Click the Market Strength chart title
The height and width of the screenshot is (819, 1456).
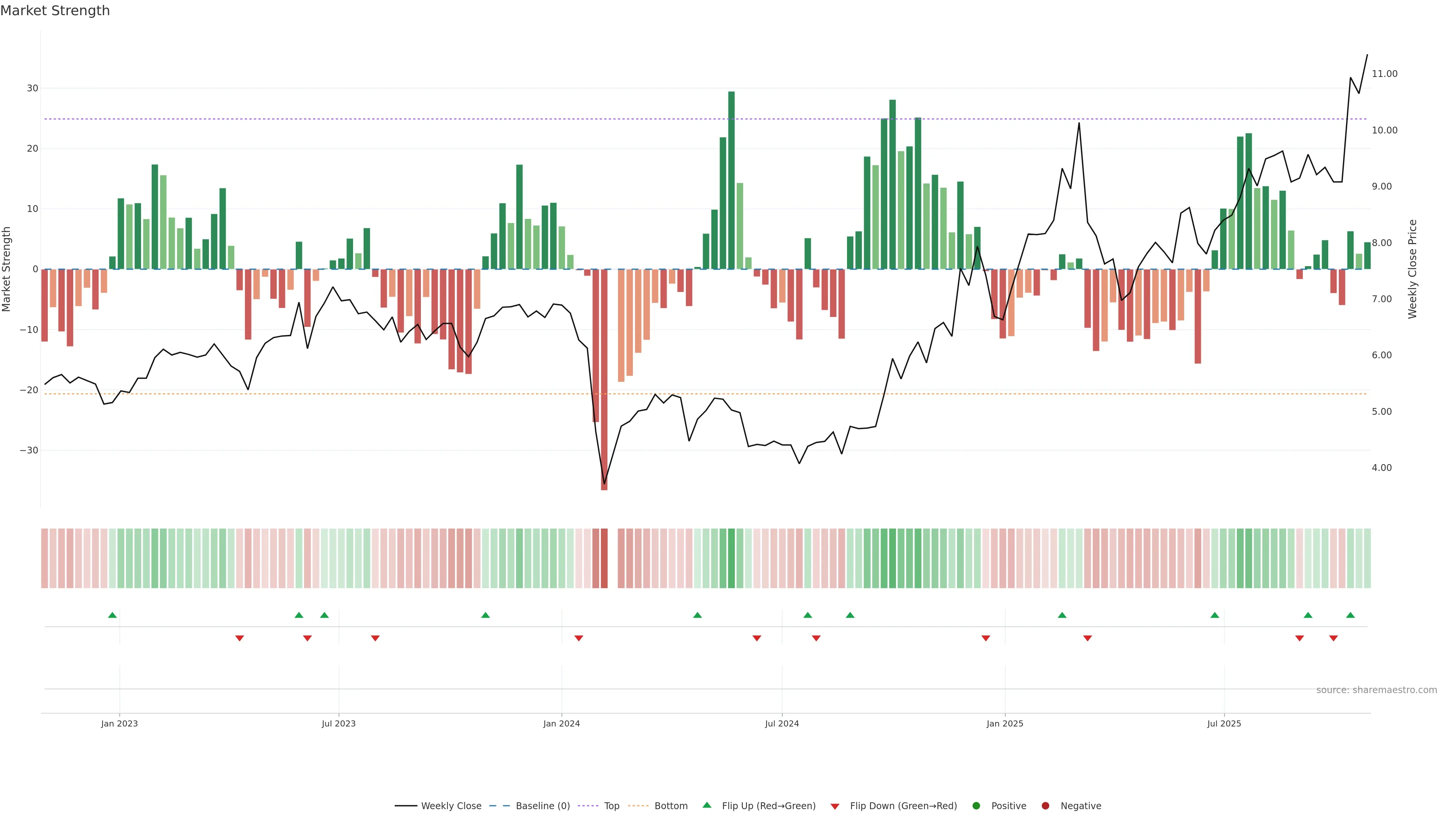tap(55, 11)
